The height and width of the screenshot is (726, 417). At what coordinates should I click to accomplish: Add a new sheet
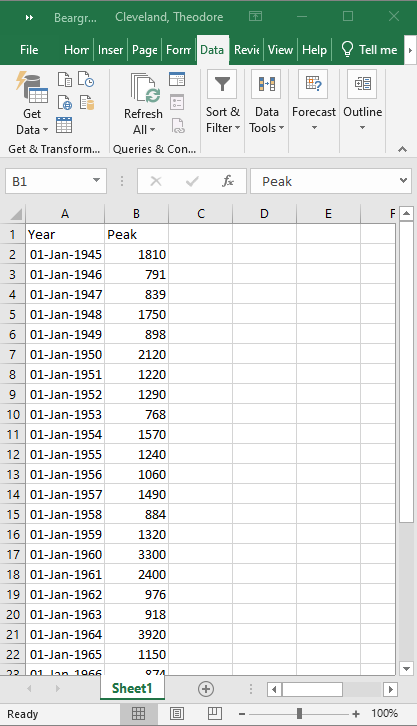click(206, 689)
